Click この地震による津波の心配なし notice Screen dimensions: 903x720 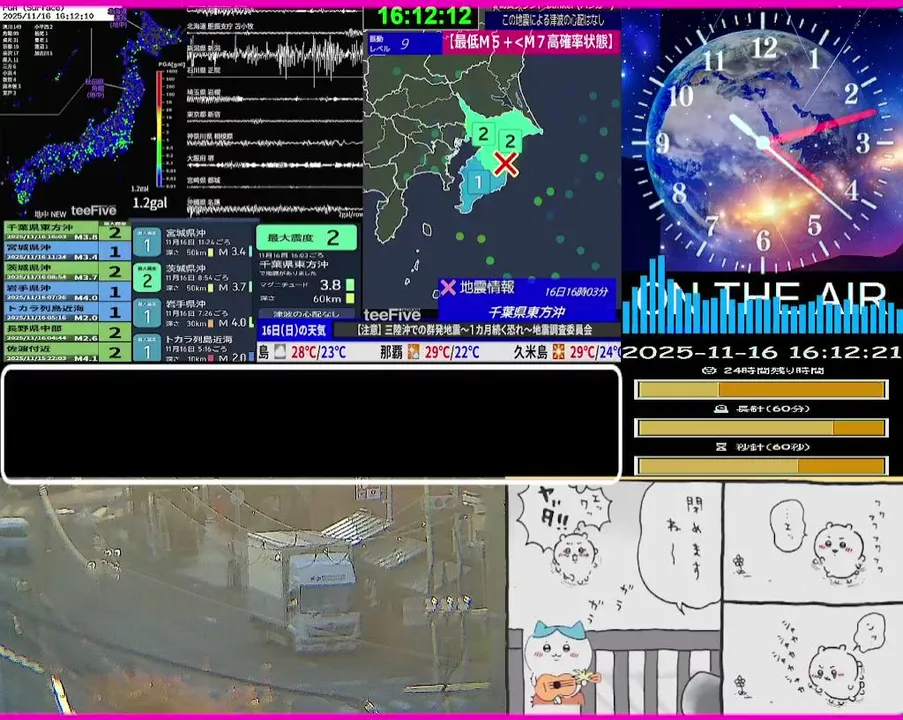[552, 20]
